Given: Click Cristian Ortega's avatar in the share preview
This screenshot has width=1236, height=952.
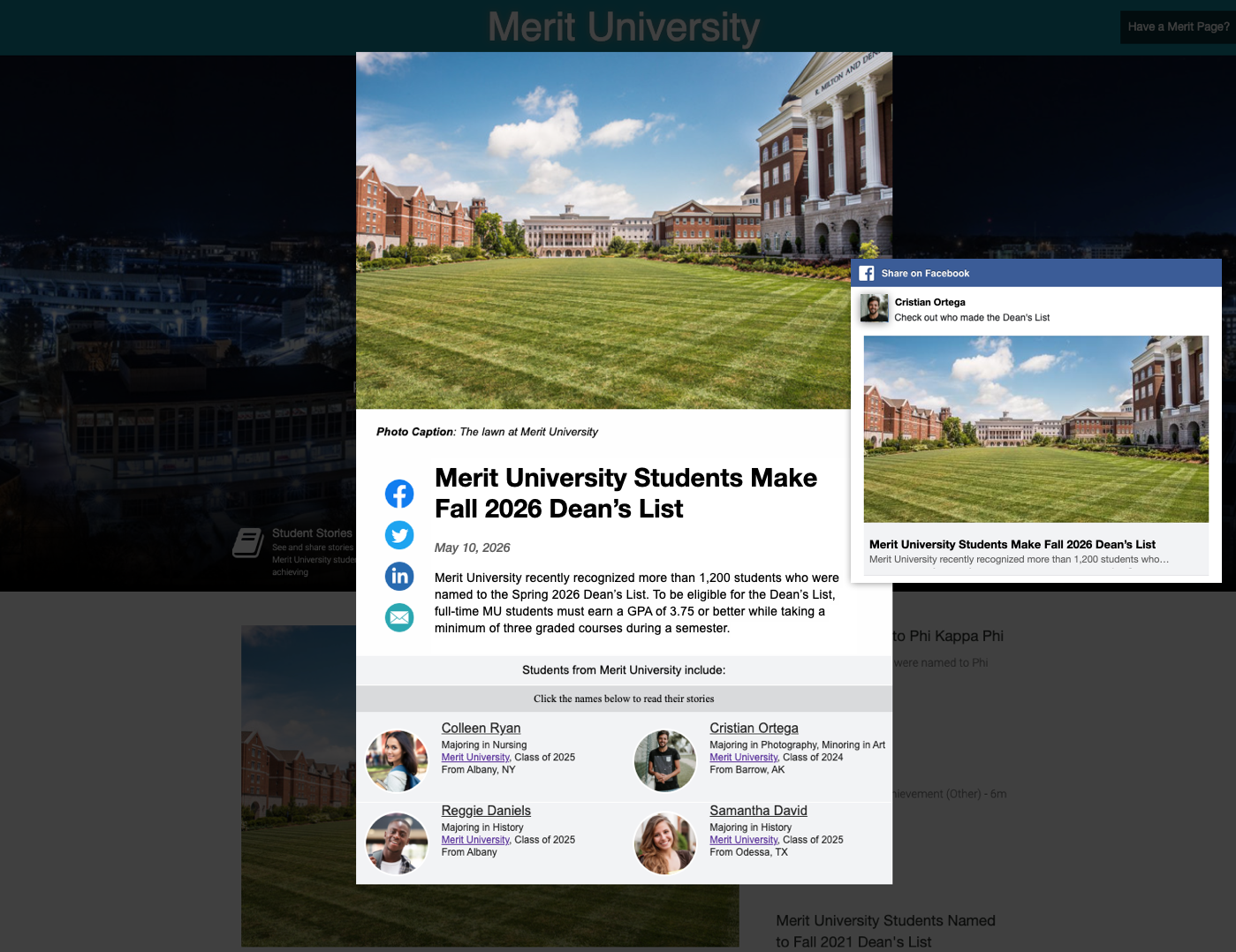Looking at the screenshot, I should pyautogui.click(x=873, y=308).
